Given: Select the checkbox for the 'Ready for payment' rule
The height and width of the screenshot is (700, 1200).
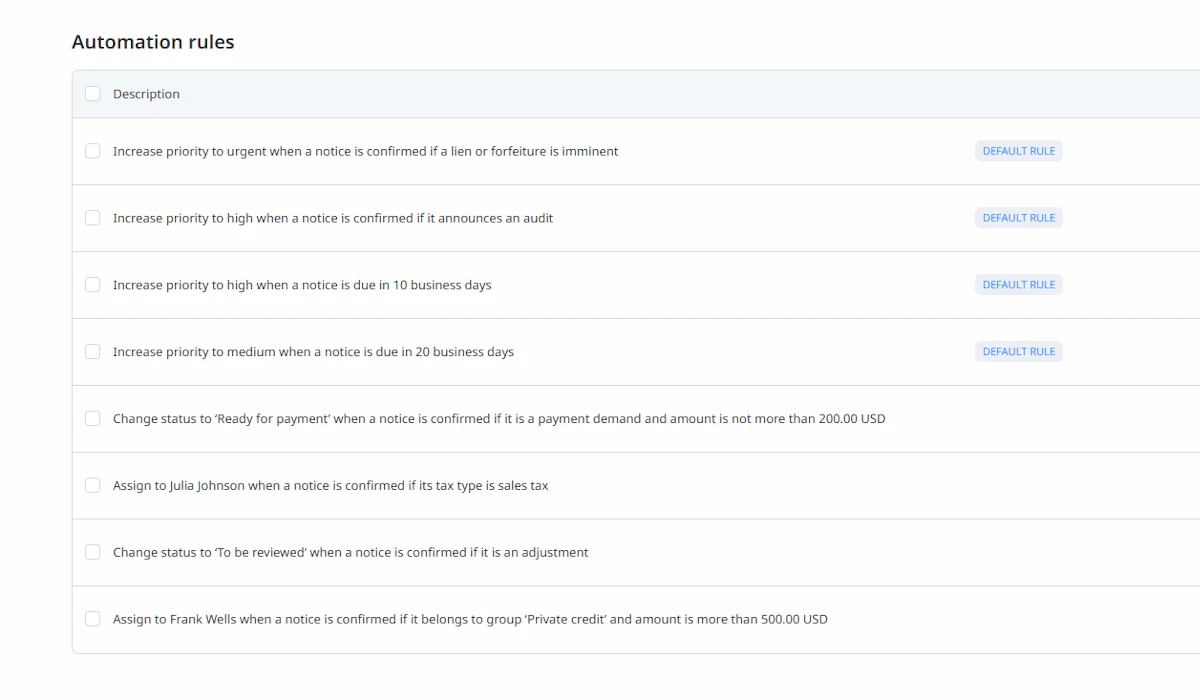Looking at the screenshot, I should [x=93, y=419].
